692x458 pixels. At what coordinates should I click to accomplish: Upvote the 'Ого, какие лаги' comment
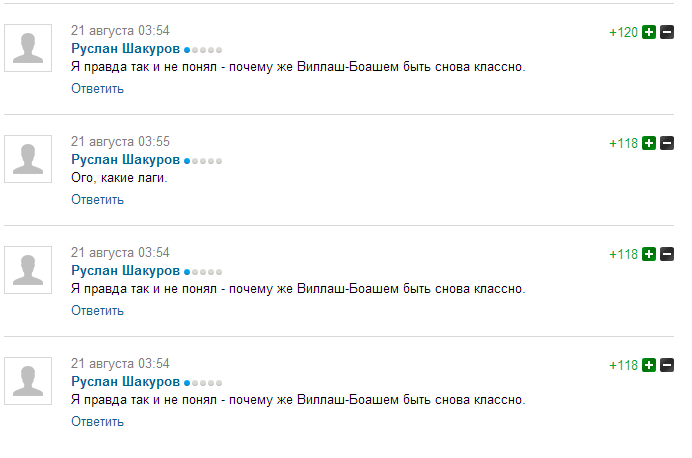click(649, 143)
